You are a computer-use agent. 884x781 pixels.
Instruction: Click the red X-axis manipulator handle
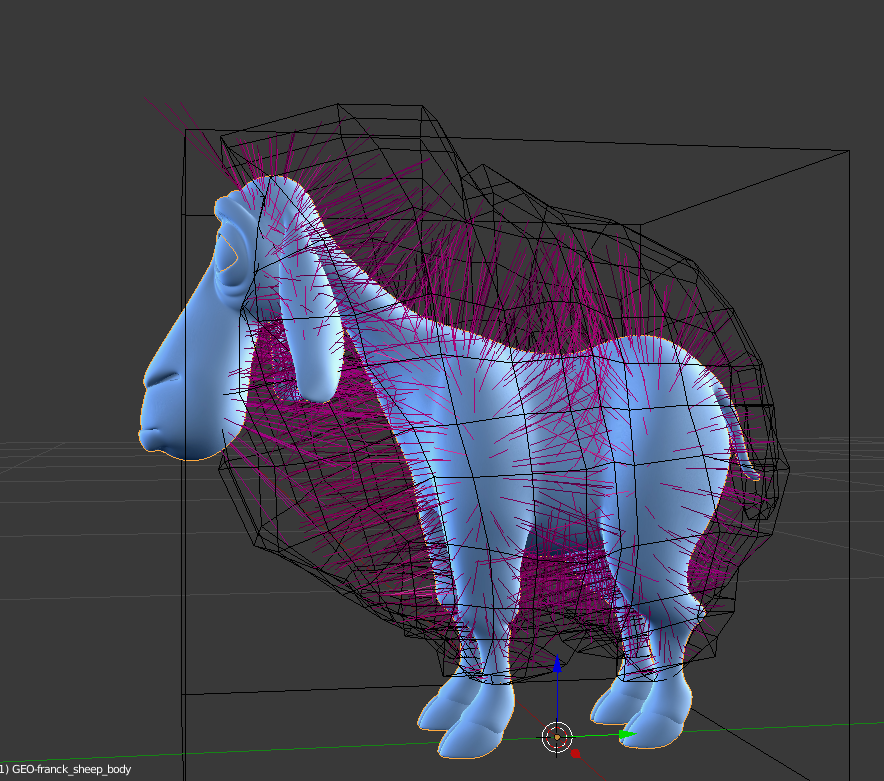(575, 753)
